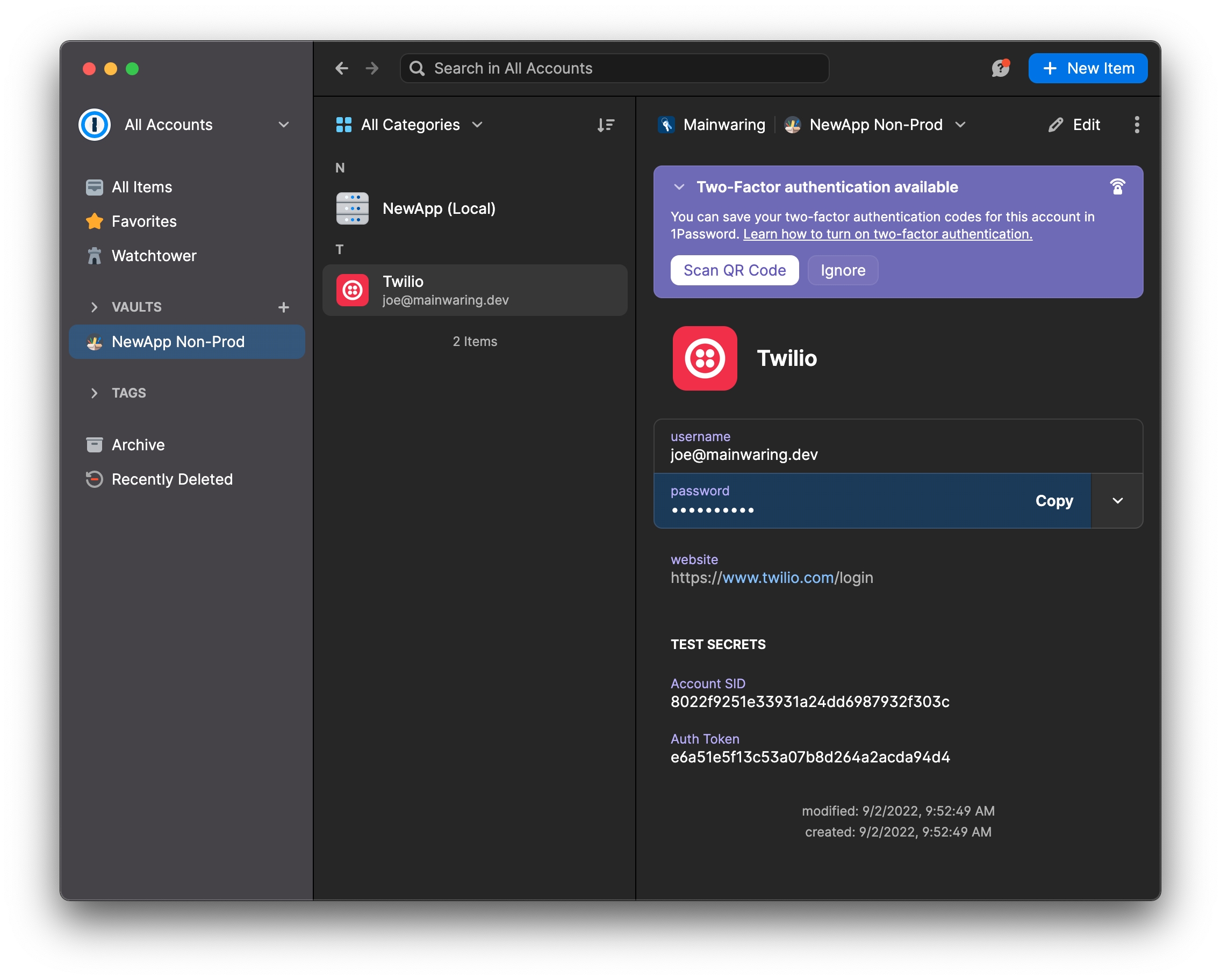Select Favorites in the sidebar
This screenshot has height=980, width=1221.
point(144,221)
